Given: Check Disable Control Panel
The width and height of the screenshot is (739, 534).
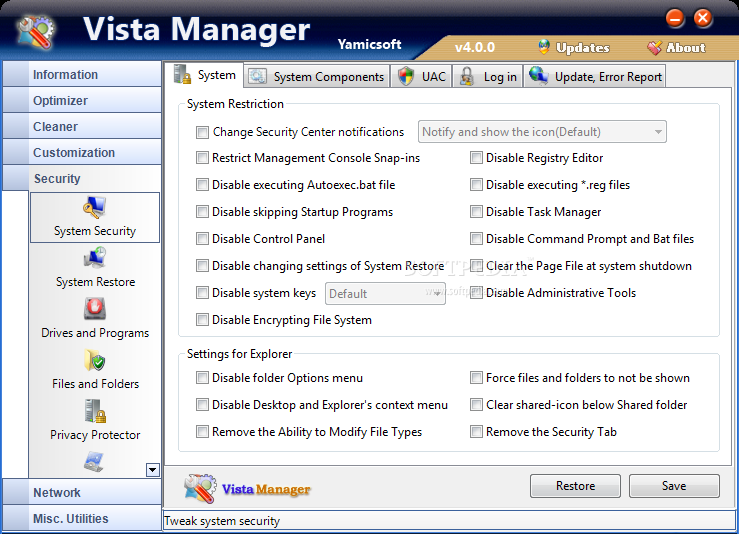Looking at the screenshot, I should point(202,239).
